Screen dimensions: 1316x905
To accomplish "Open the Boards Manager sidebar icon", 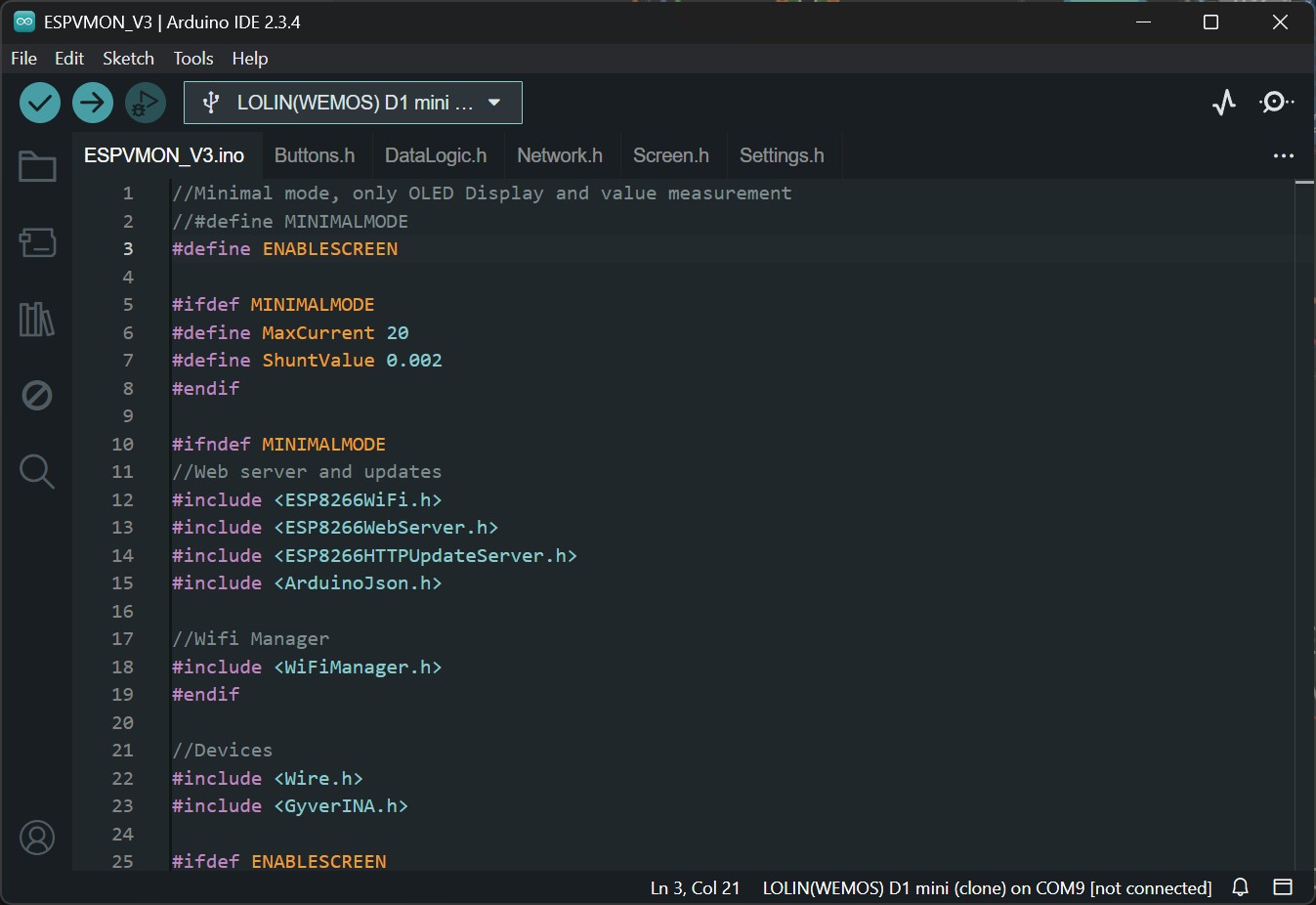I will pos(37,242).
